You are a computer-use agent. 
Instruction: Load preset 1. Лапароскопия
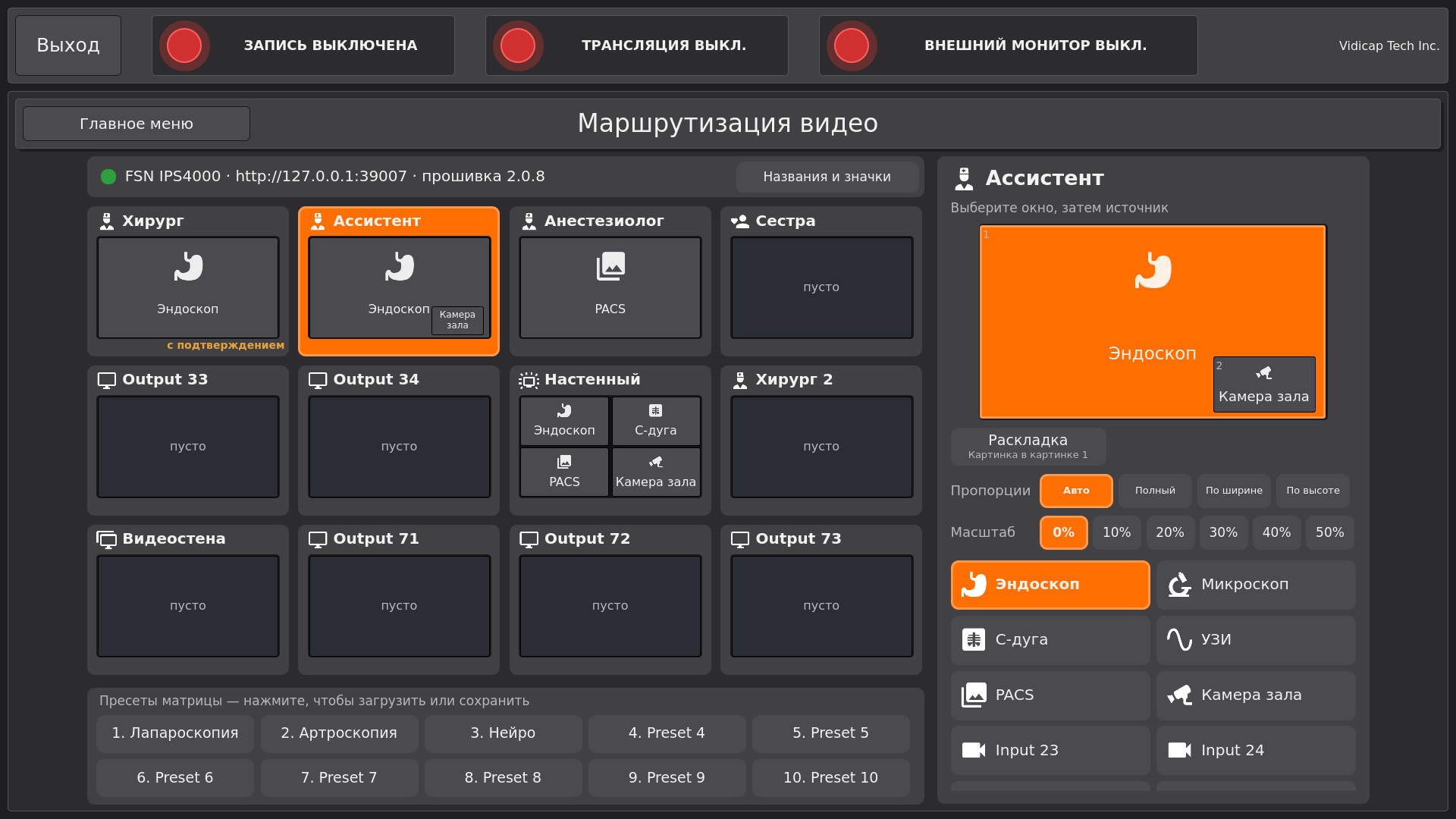[175, 733]
